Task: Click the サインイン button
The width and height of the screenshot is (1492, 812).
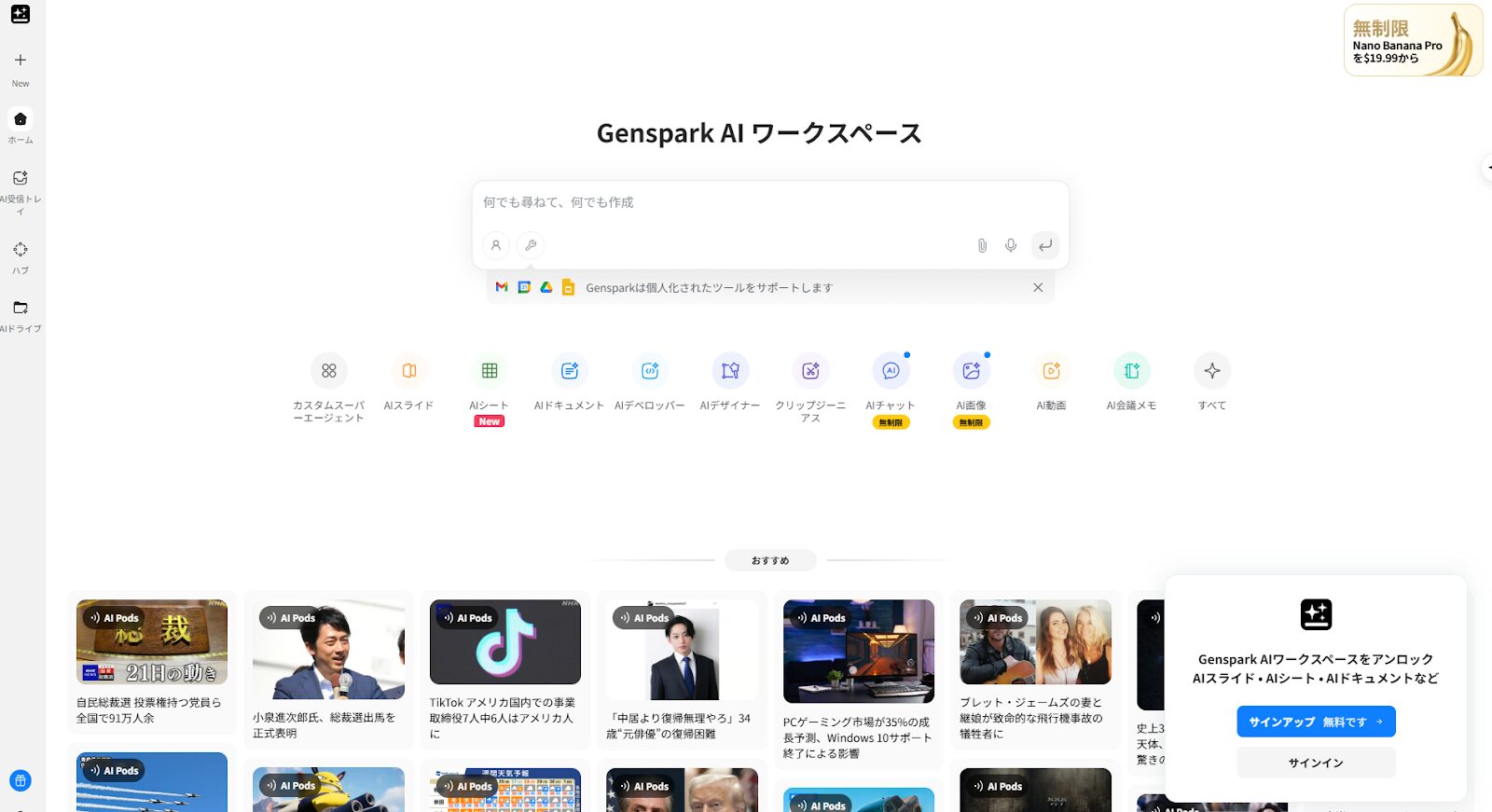Action: (1316, 763)
